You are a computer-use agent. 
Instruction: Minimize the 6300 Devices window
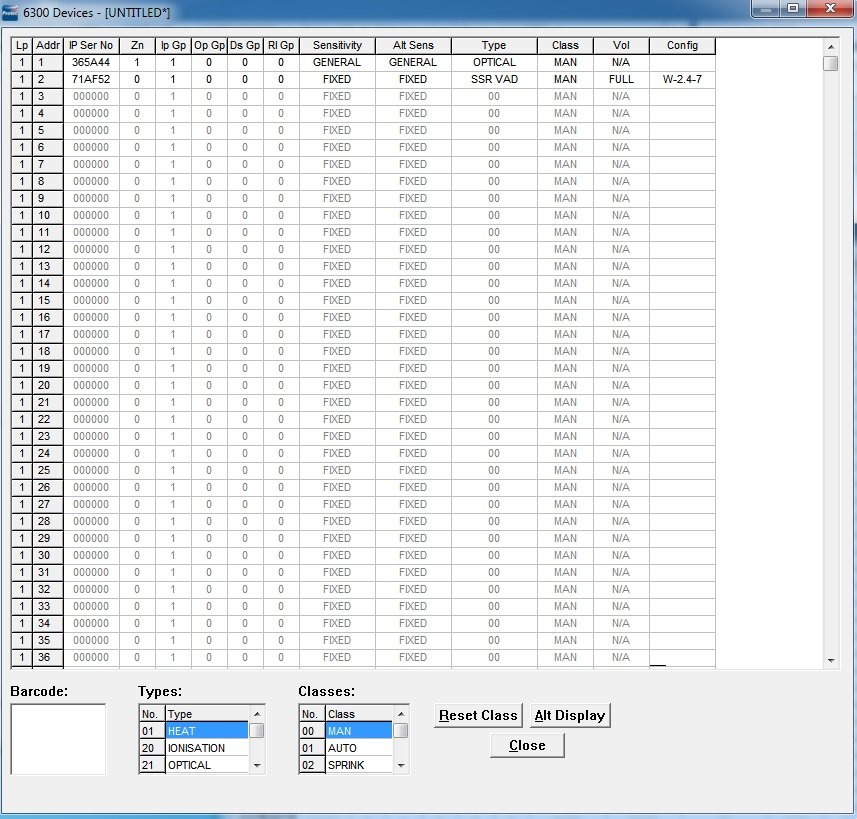tap(766, 8)
